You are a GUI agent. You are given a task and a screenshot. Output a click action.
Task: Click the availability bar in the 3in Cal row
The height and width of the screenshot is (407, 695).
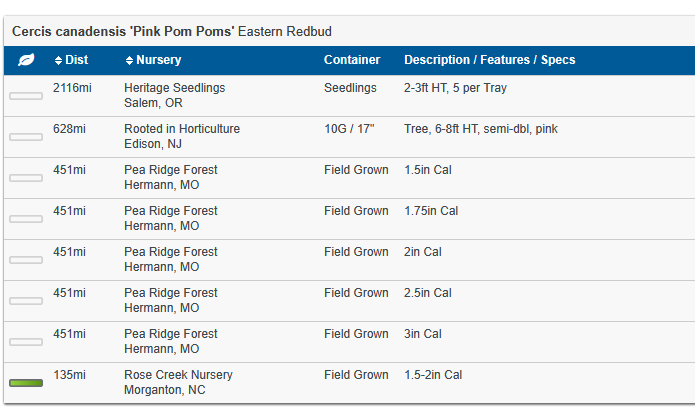click(26, 342)
